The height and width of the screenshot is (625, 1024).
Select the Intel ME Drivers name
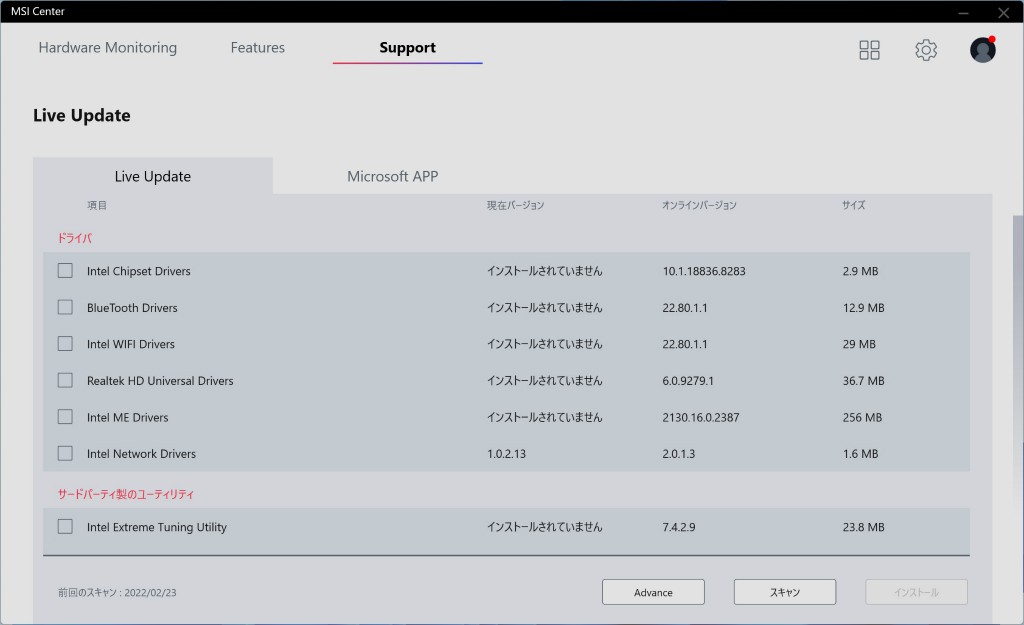(x=127, y=417)
